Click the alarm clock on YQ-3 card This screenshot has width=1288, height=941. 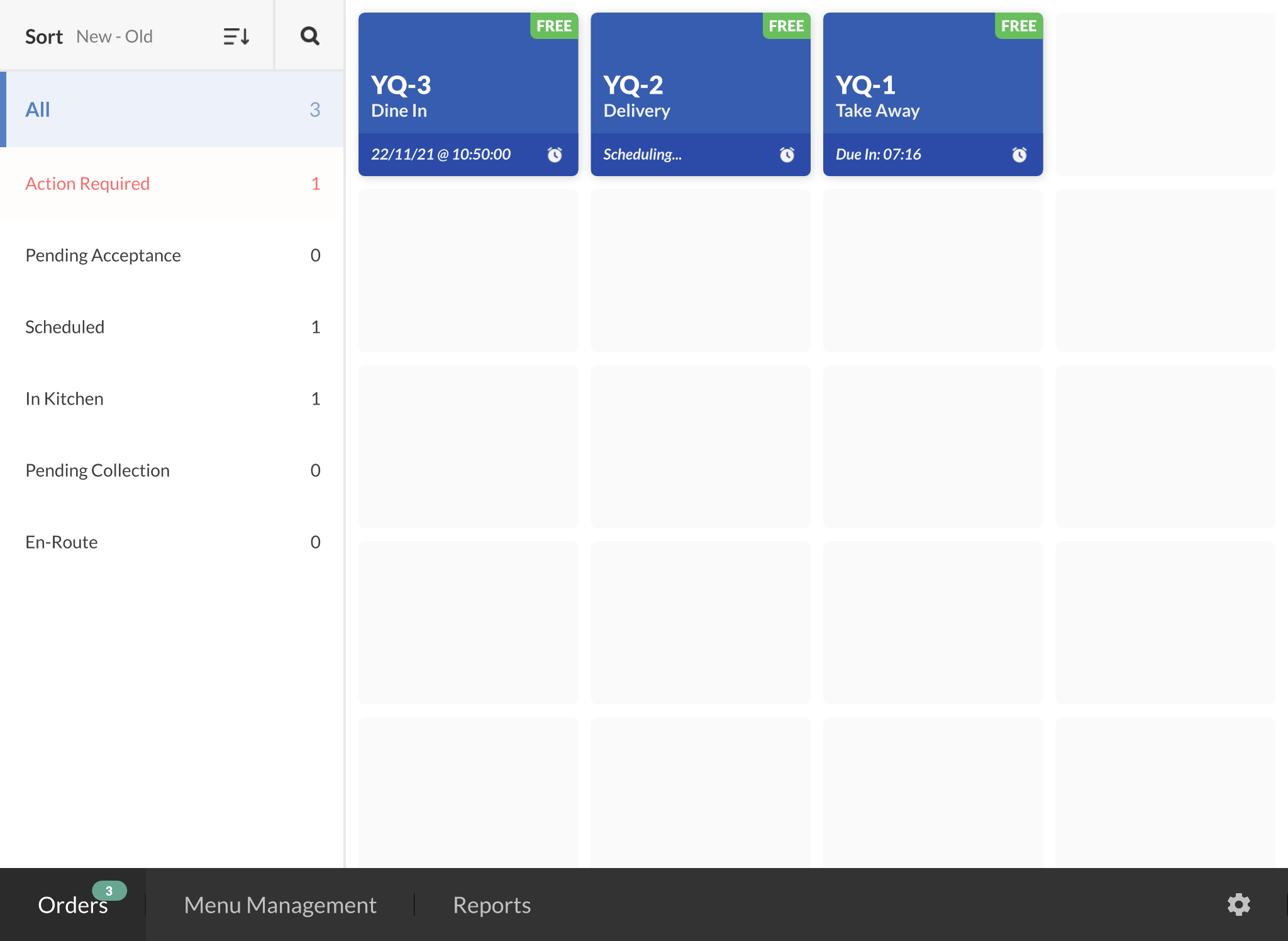pyautogui.click(x=555, y=155)
